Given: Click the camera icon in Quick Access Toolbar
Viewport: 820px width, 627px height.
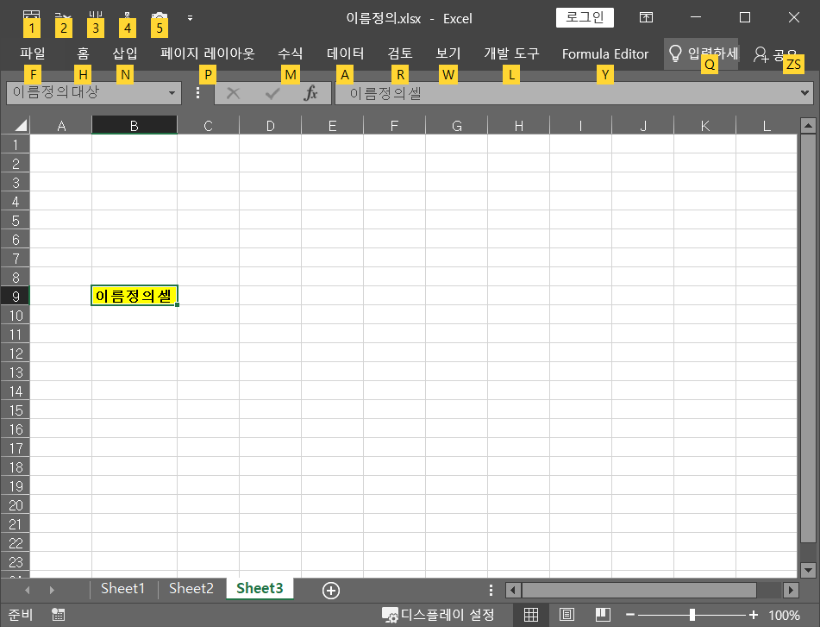Looking at the screenshot, I should point(159,18).
